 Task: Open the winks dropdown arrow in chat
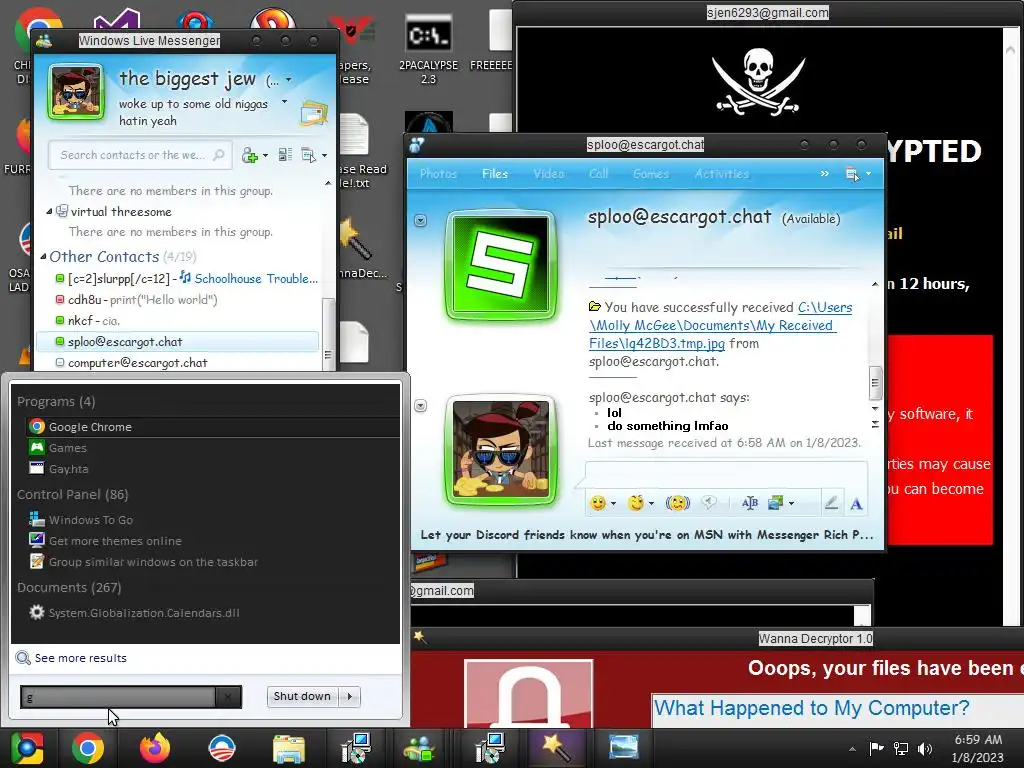[x=651, y=504]
